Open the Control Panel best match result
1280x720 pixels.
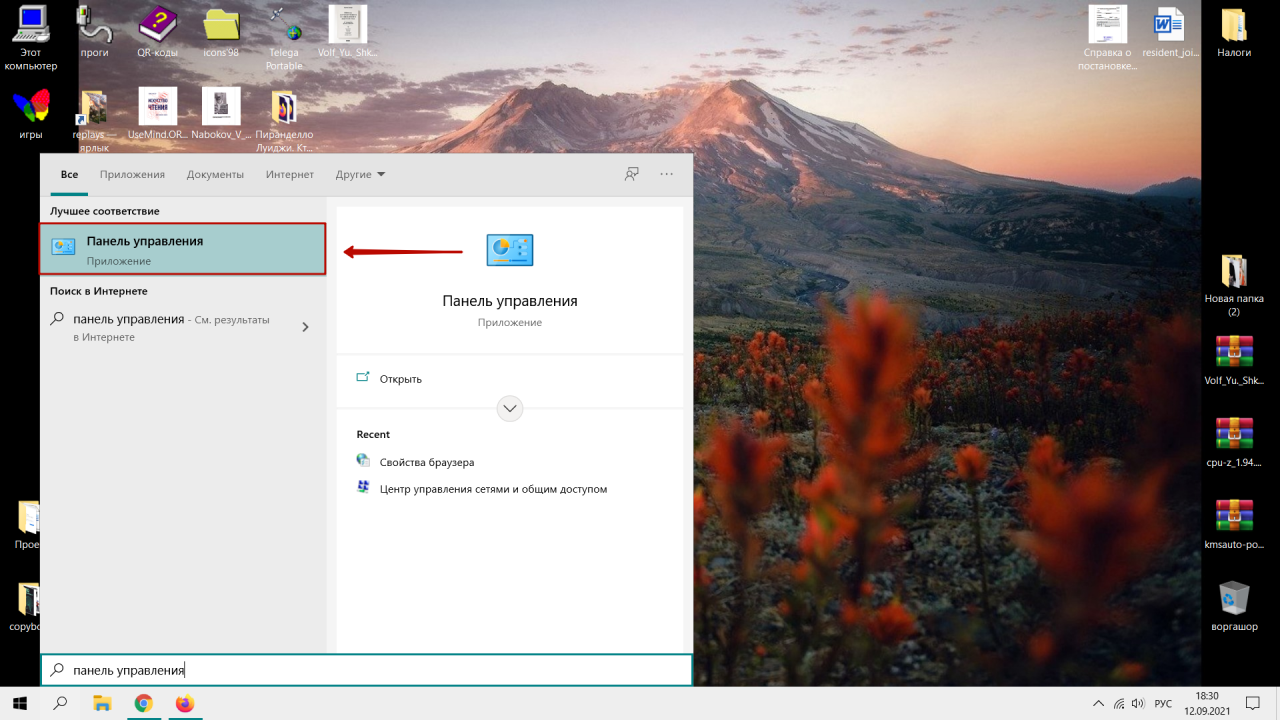click(x=183, y=249)
